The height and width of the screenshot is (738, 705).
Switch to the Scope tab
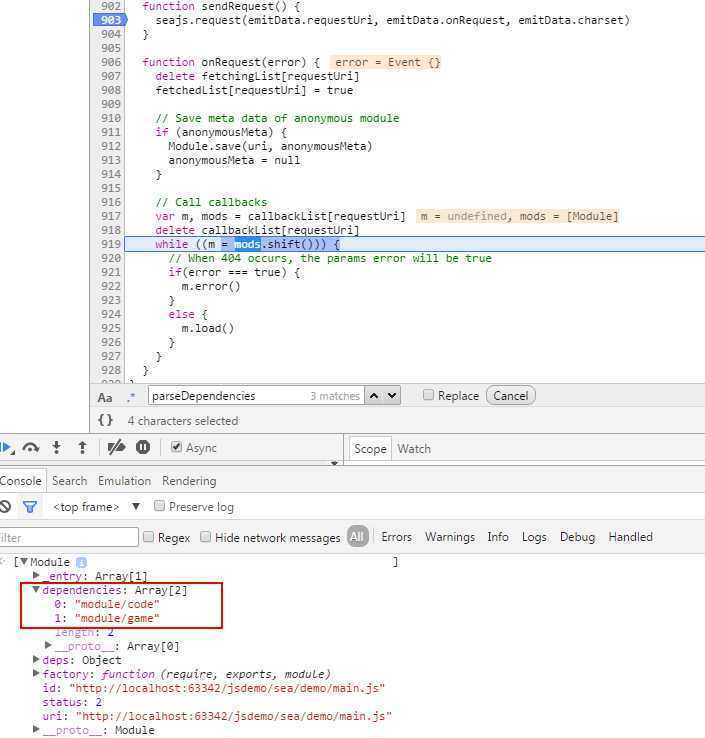pyautogui.click(x=370, y=449)
